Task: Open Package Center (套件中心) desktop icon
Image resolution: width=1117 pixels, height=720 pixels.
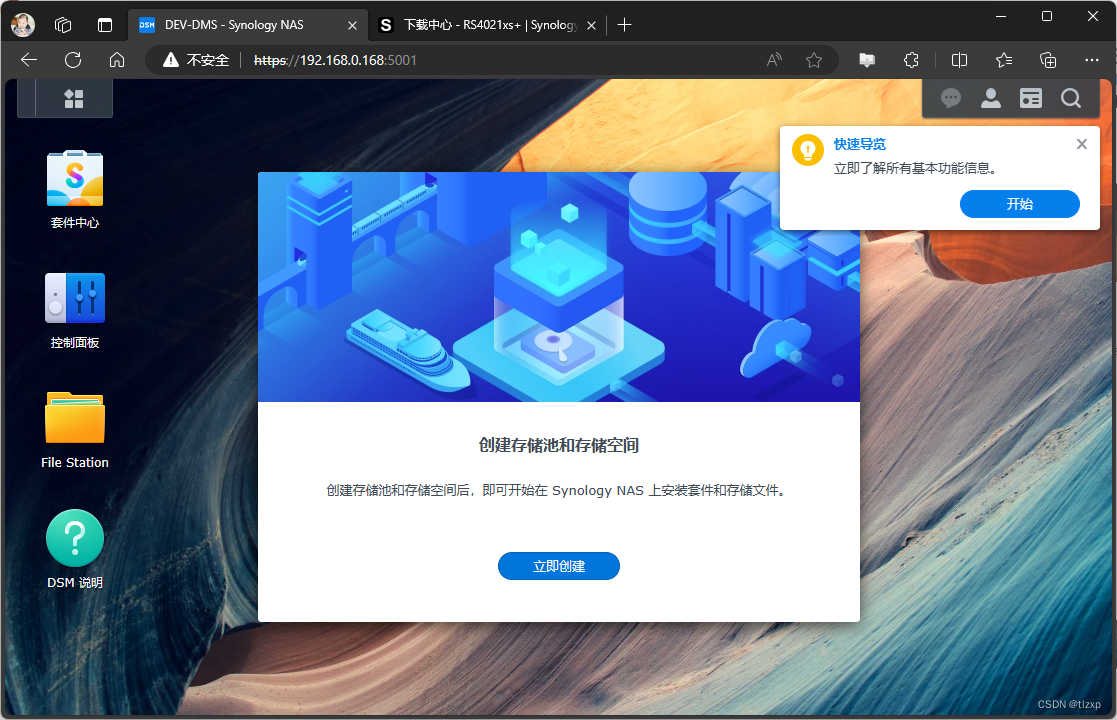Action: (75, 189)
